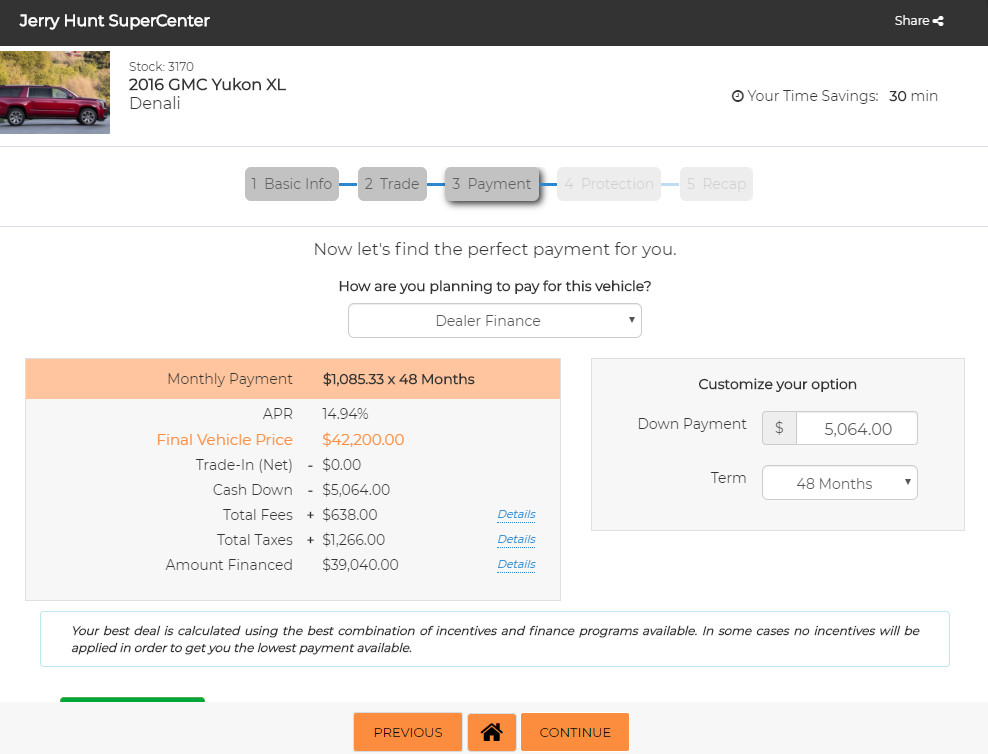Go to step 1 Basic Info
988x754 pixels.
(291, 184)
